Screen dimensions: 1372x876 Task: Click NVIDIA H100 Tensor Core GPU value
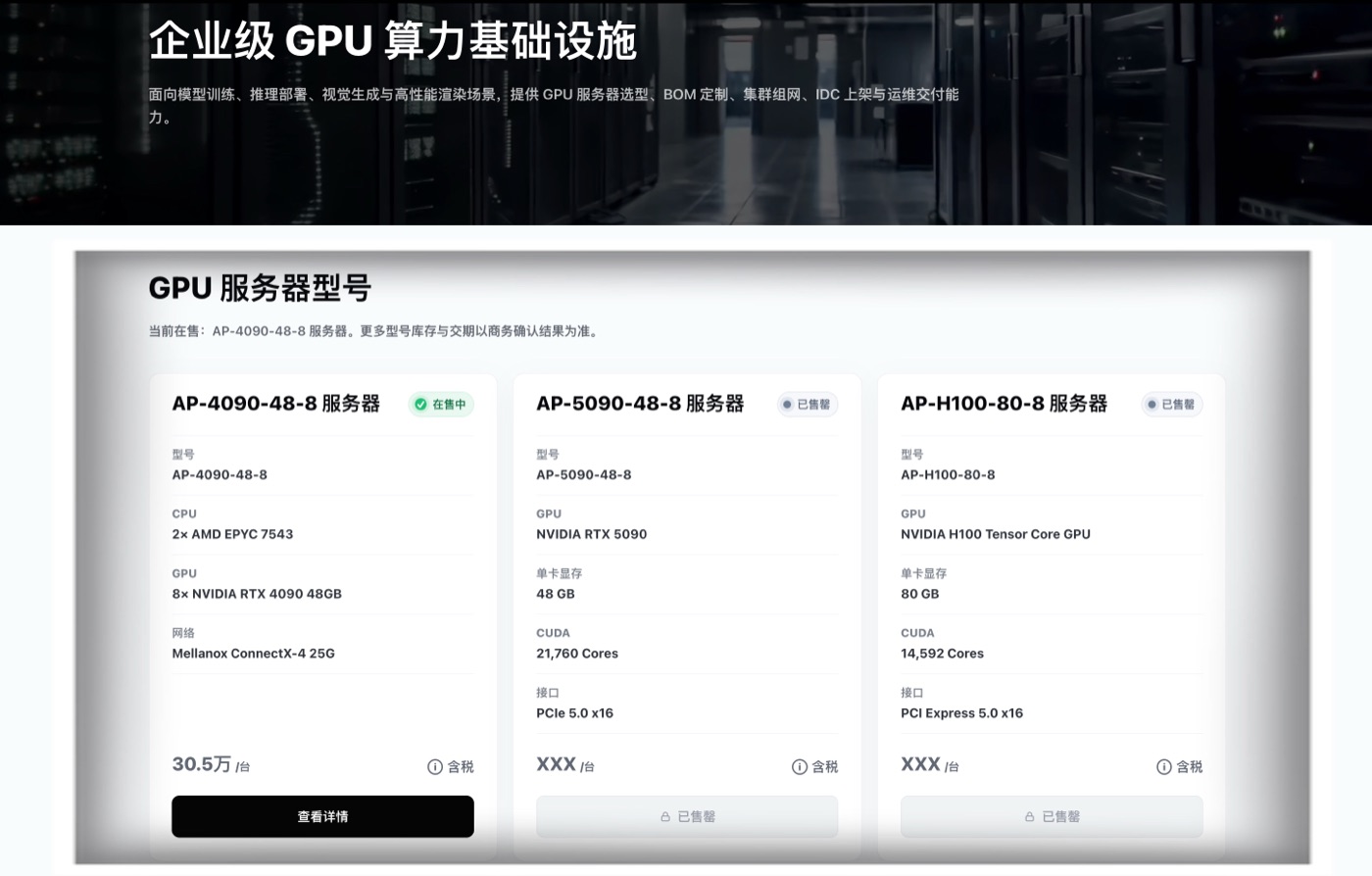[996, 534]
